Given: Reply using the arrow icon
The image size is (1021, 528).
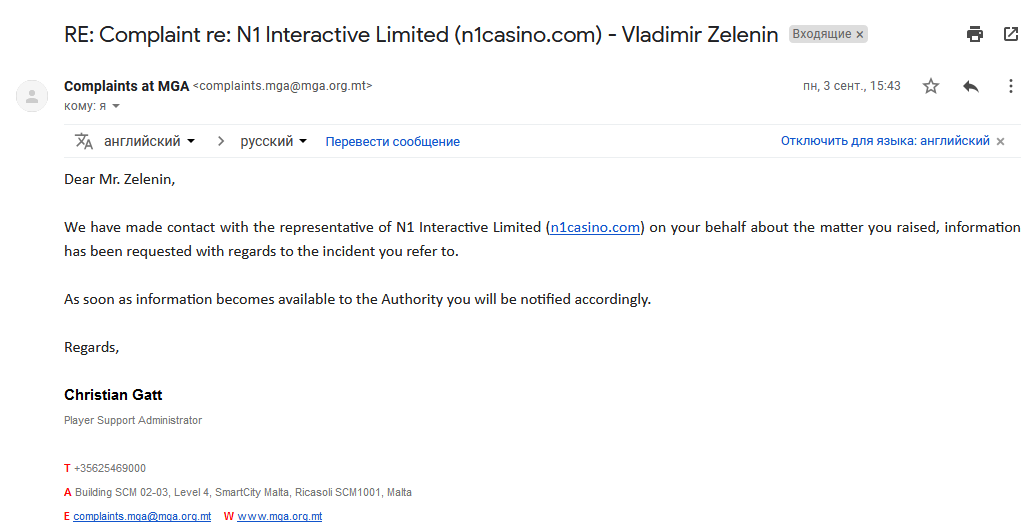Looking at the screenshot, I should click(971, 86).
